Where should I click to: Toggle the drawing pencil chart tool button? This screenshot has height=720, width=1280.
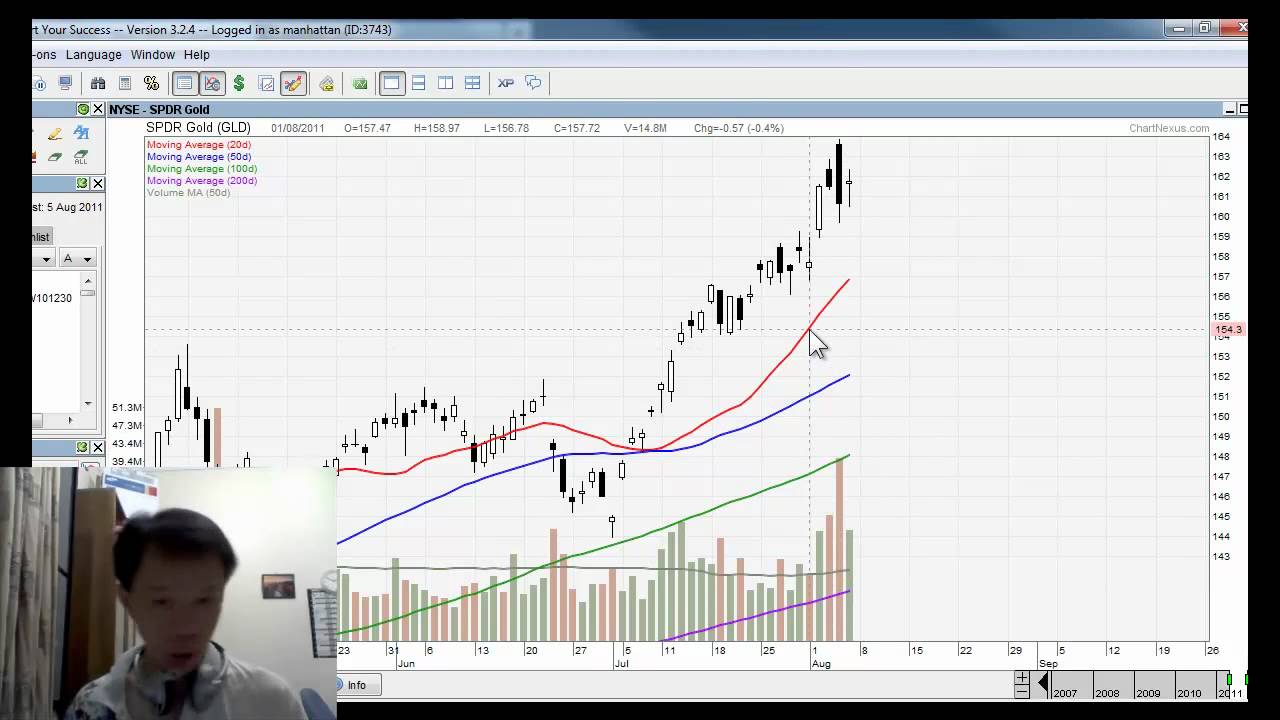[293, 83]
